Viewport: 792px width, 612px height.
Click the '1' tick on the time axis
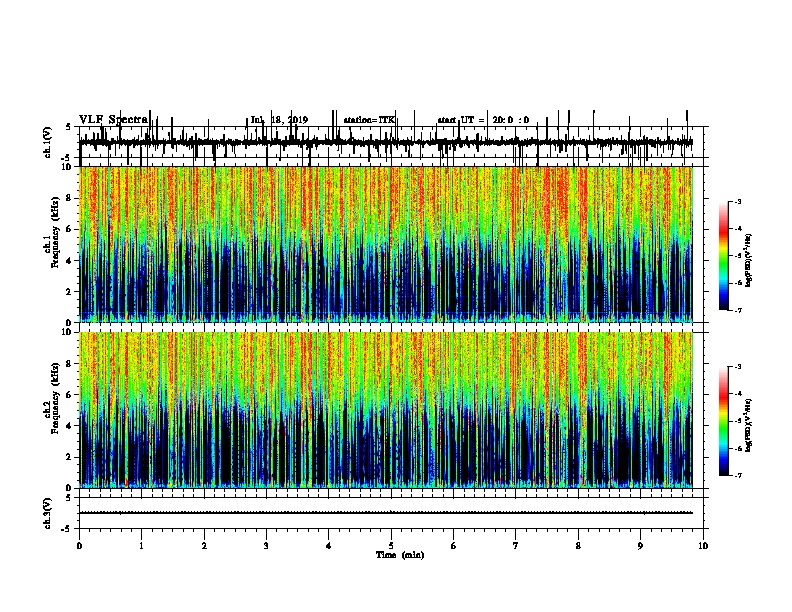point(142,546)
